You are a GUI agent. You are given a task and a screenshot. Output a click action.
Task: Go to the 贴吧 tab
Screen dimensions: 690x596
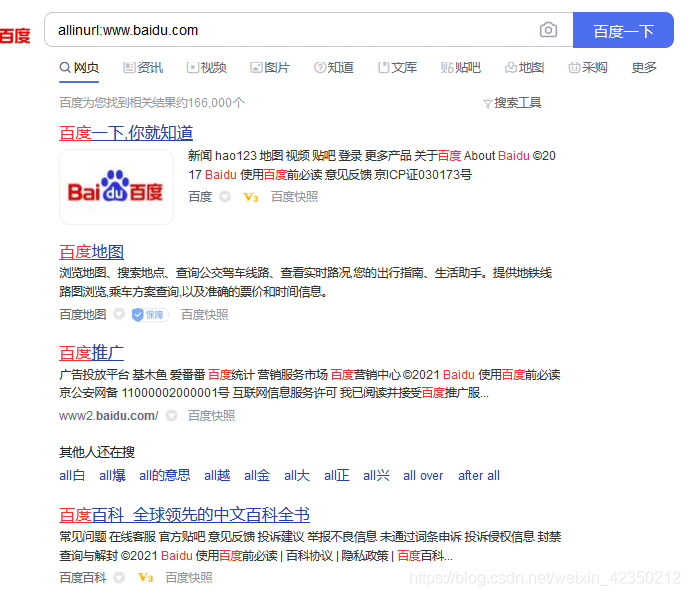[461, 68]
